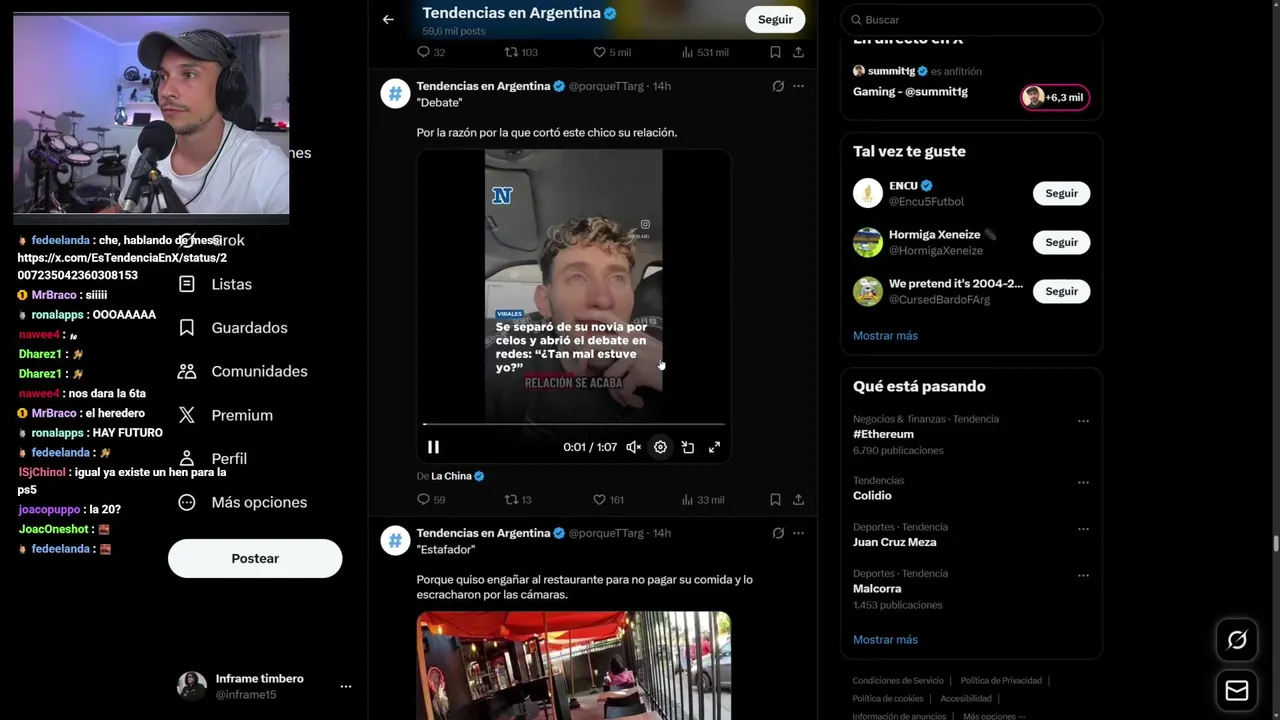Open more options on the "Estafador" post
Image resolution: width=1280 pixels, height=720 pixels.
tap(798, 533)
